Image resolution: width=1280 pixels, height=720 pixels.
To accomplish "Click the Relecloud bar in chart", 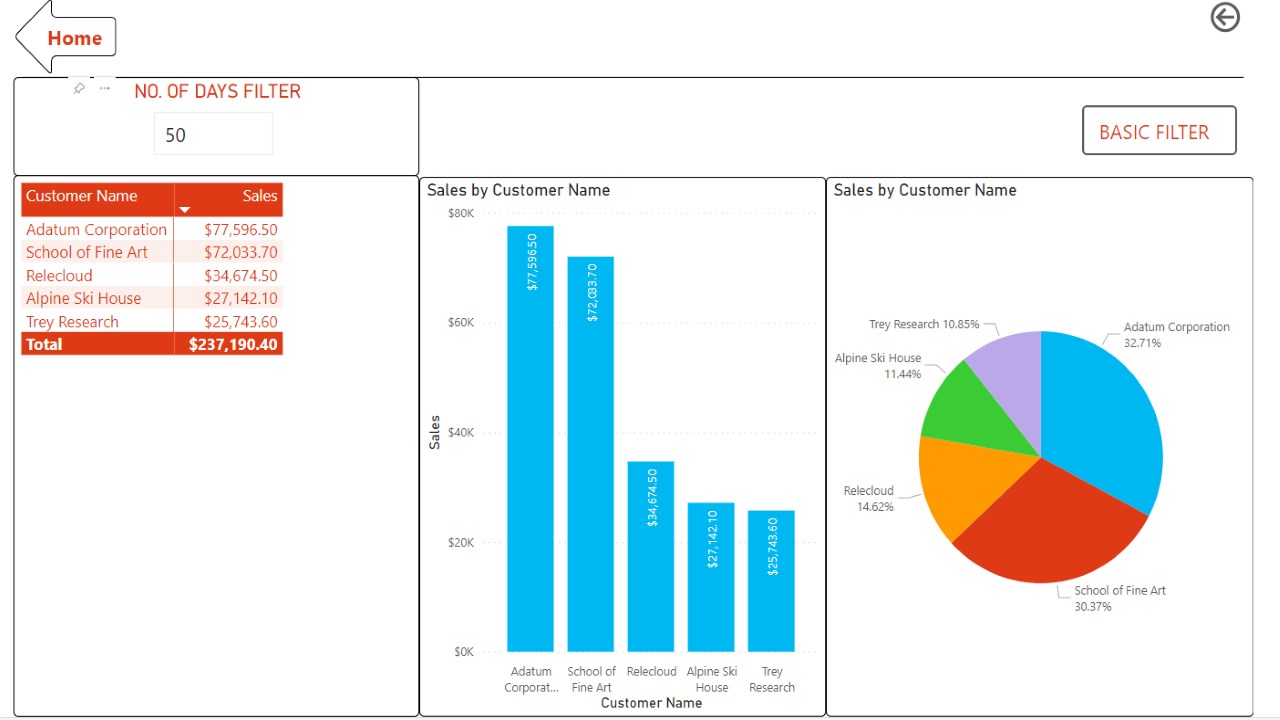I will tap(651, 557).
